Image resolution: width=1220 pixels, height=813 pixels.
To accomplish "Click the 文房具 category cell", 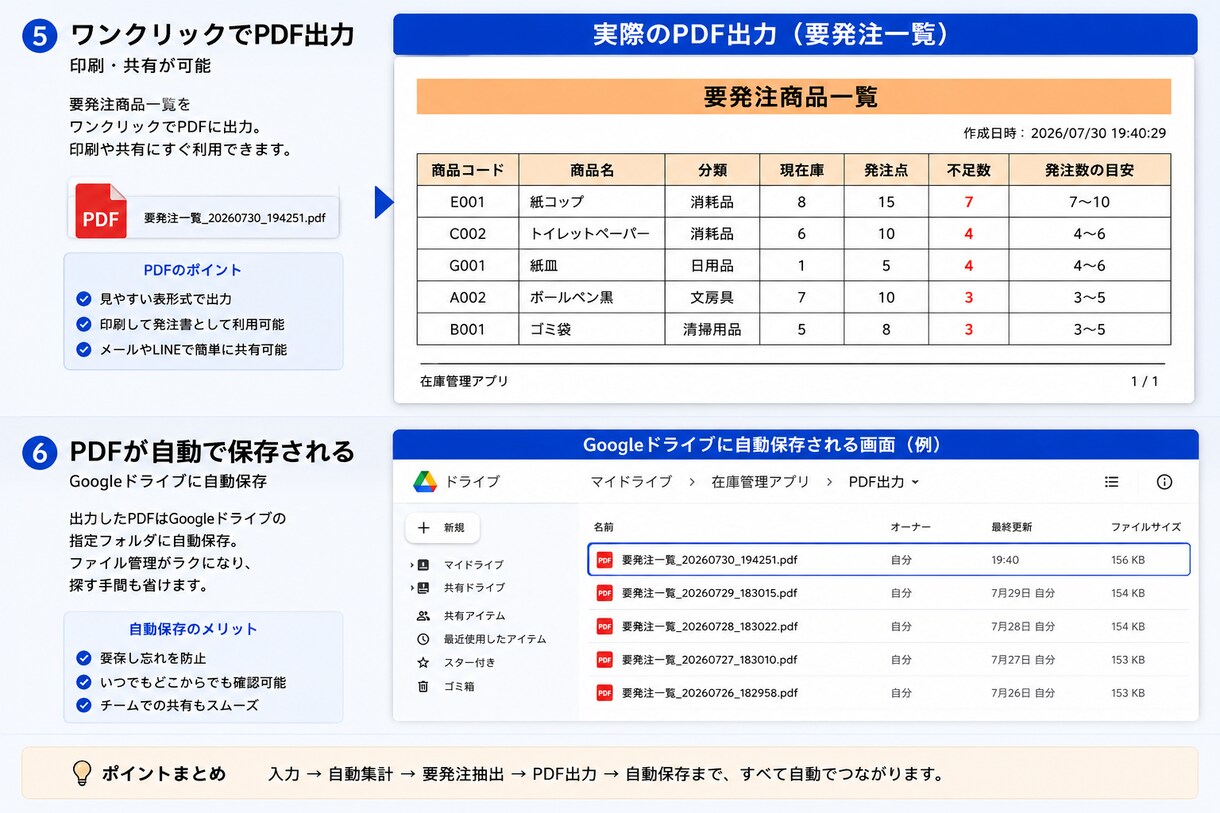I will coord(712,298).
